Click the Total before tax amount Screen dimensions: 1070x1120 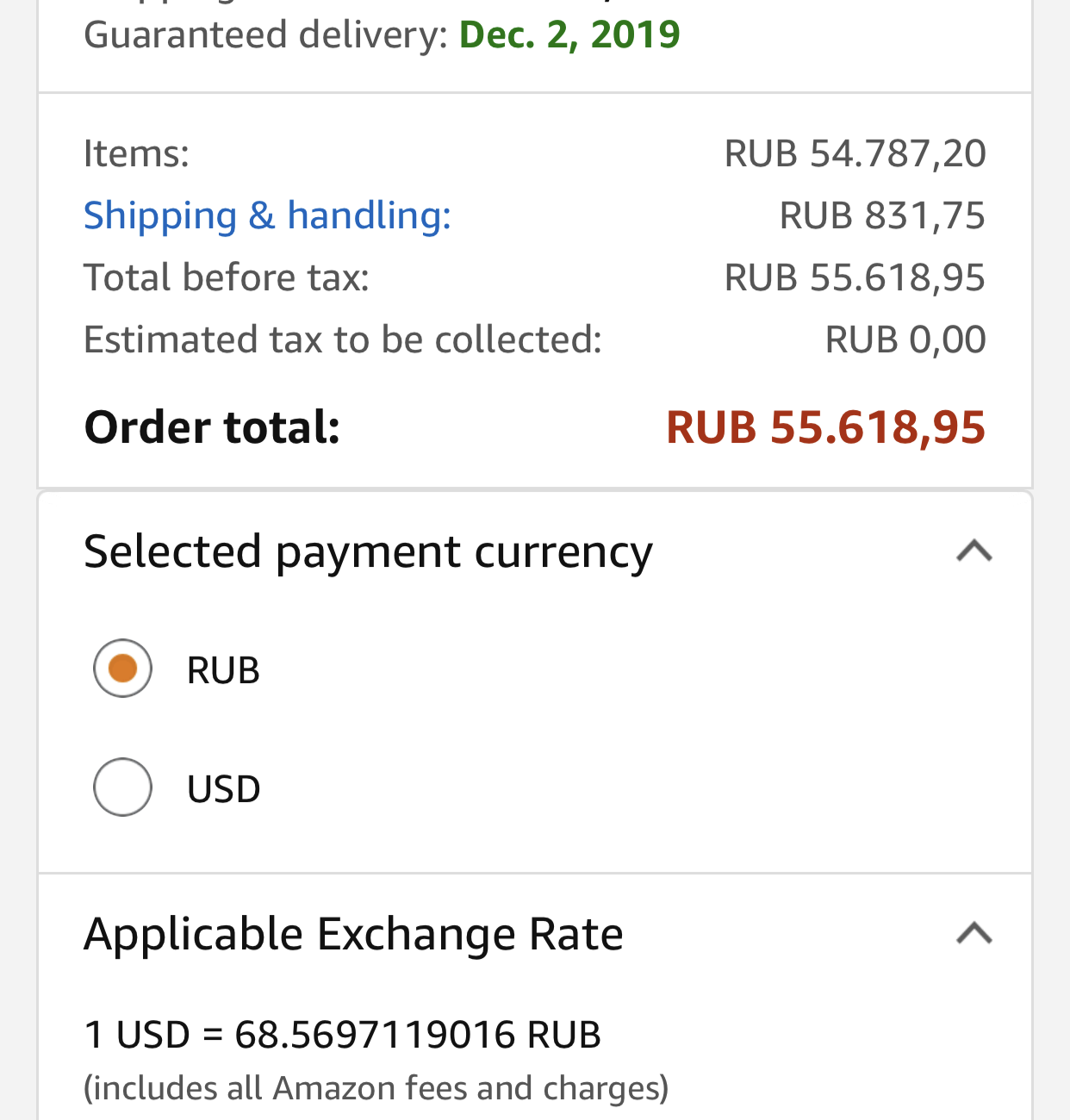855,277
